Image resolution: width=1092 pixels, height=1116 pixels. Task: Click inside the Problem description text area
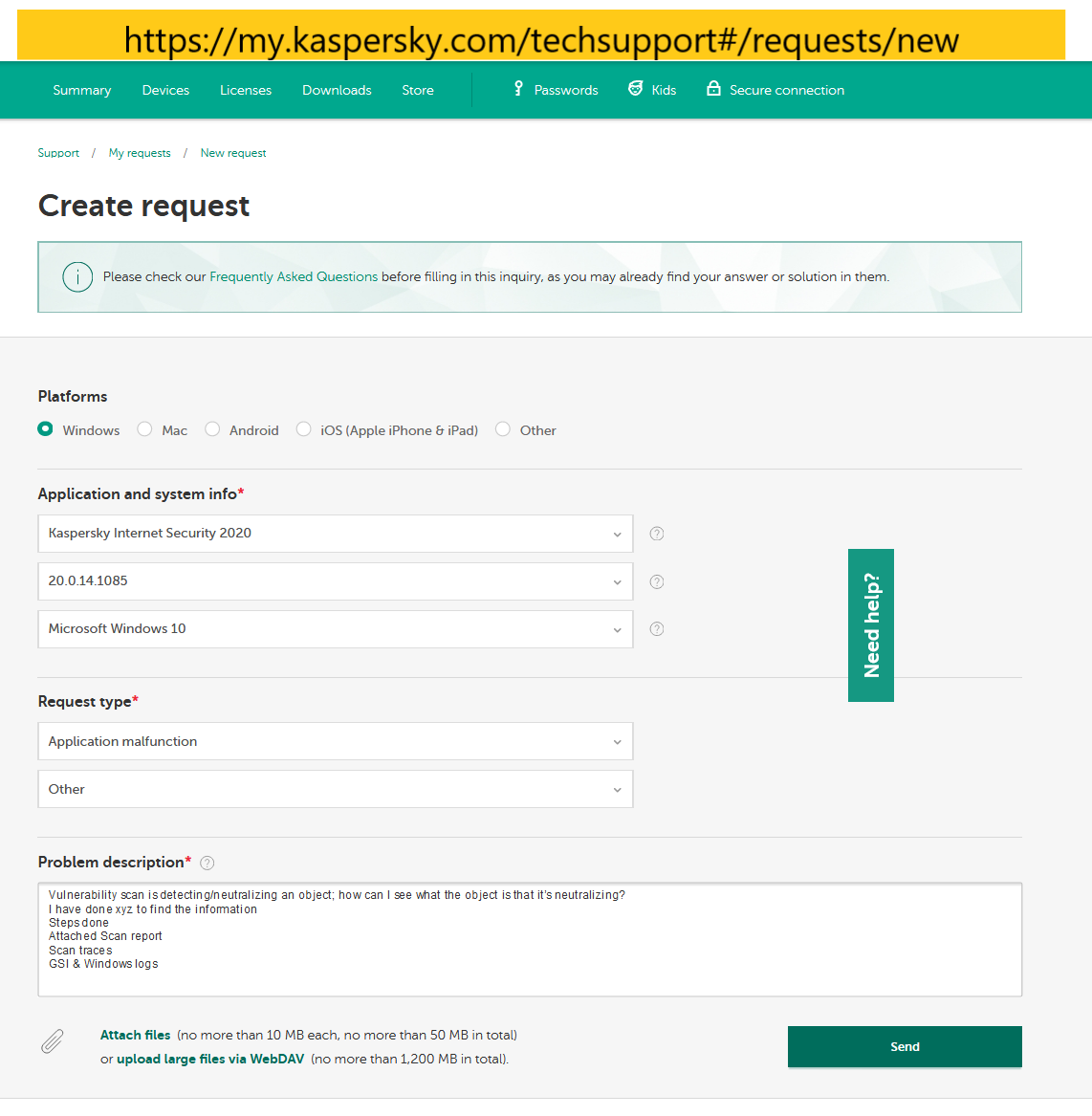[x=530, y=939]
